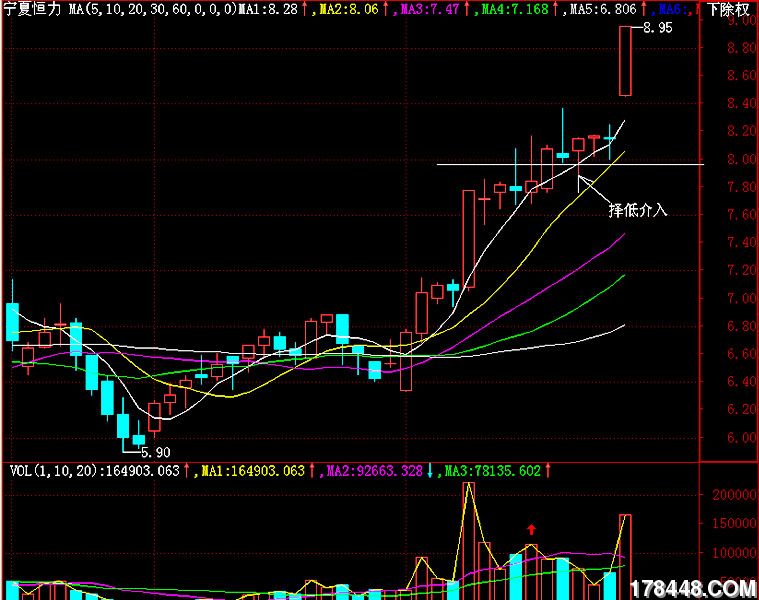The image size is (759, 600).
Task: Click the 8.95 high price label
Action: [658, 28]
